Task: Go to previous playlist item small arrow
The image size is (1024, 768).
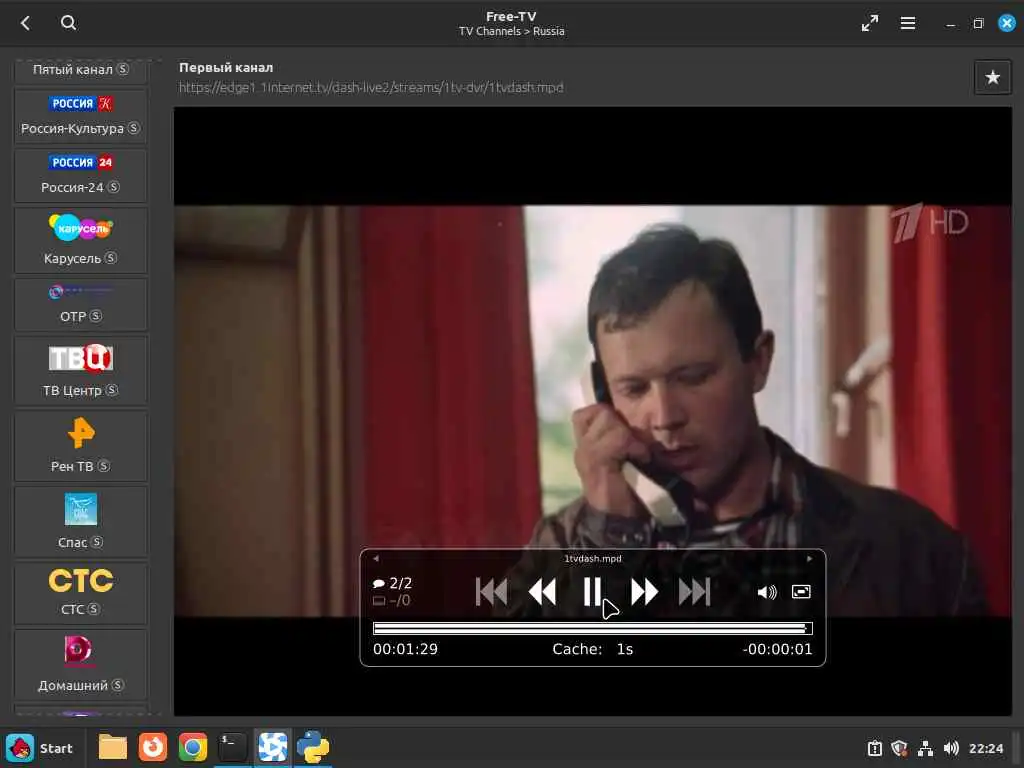Action: (x=376, y=558)
